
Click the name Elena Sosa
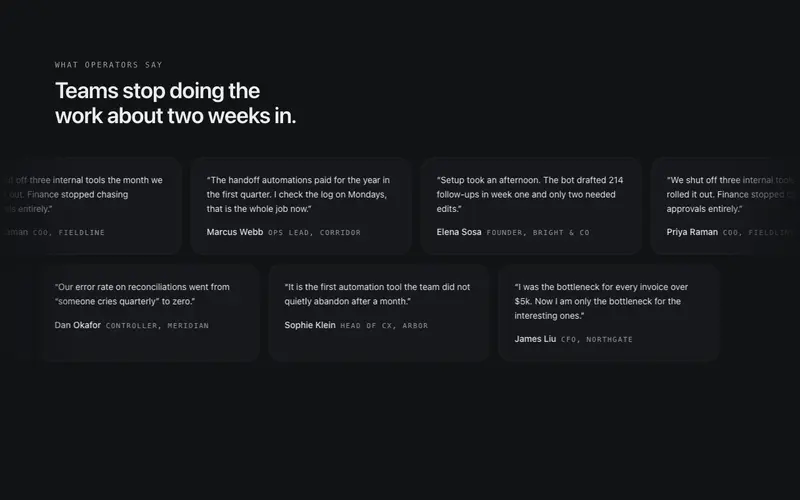coord(459,232)
